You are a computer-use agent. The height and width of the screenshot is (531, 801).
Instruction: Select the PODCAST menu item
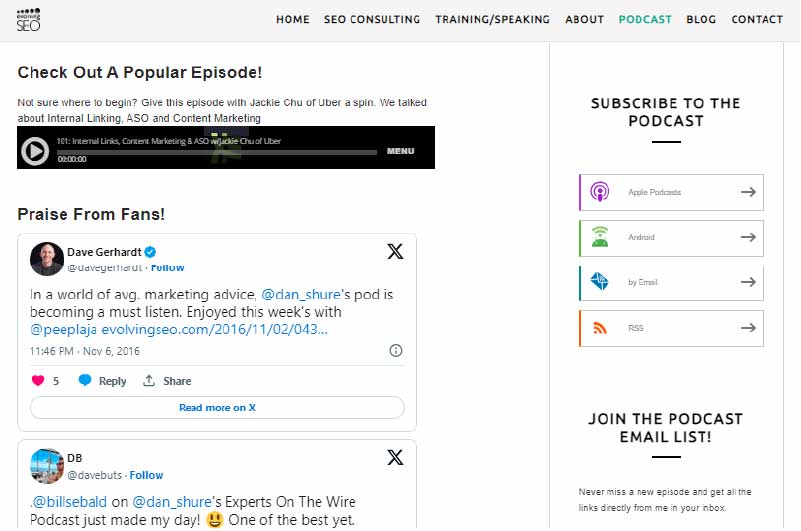click(645, 19)
